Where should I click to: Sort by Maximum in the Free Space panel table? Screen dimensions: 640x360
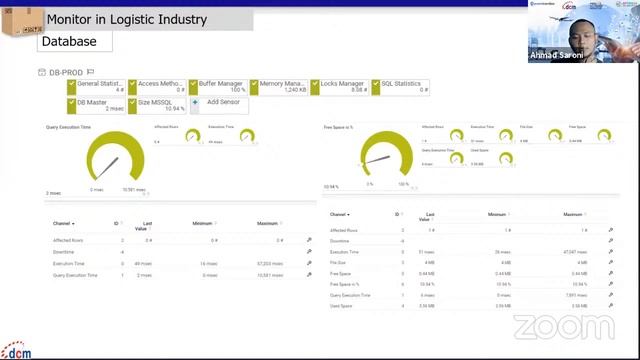click(575, 214)
